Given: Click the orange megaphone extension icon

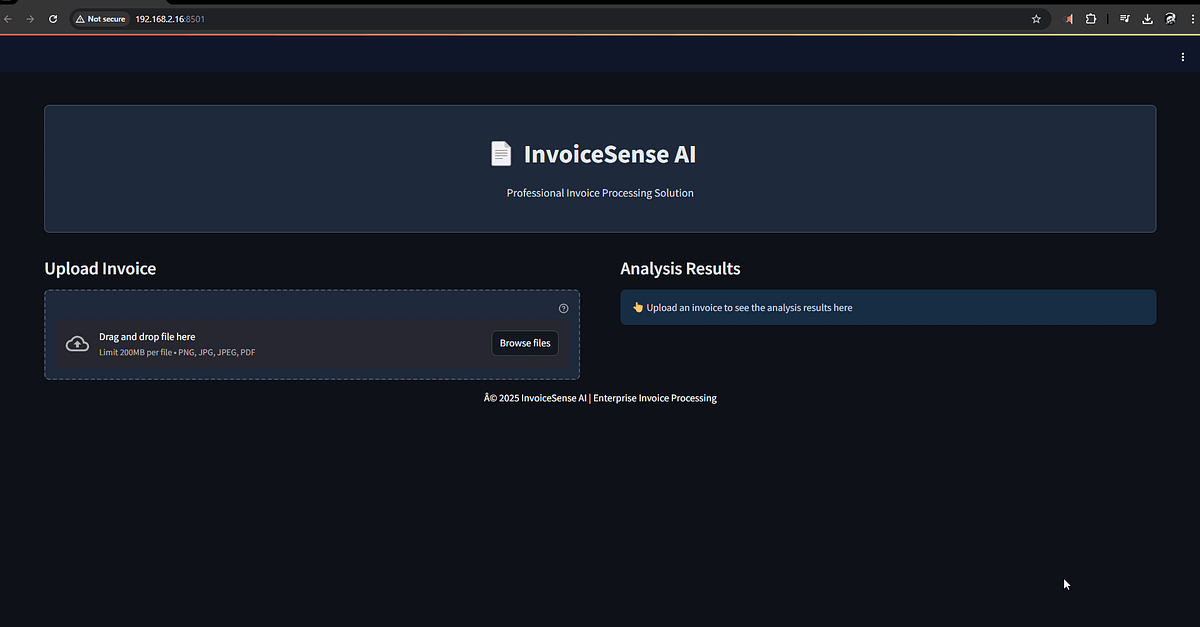Looking at the screenshot, I should coord(1066,18).
